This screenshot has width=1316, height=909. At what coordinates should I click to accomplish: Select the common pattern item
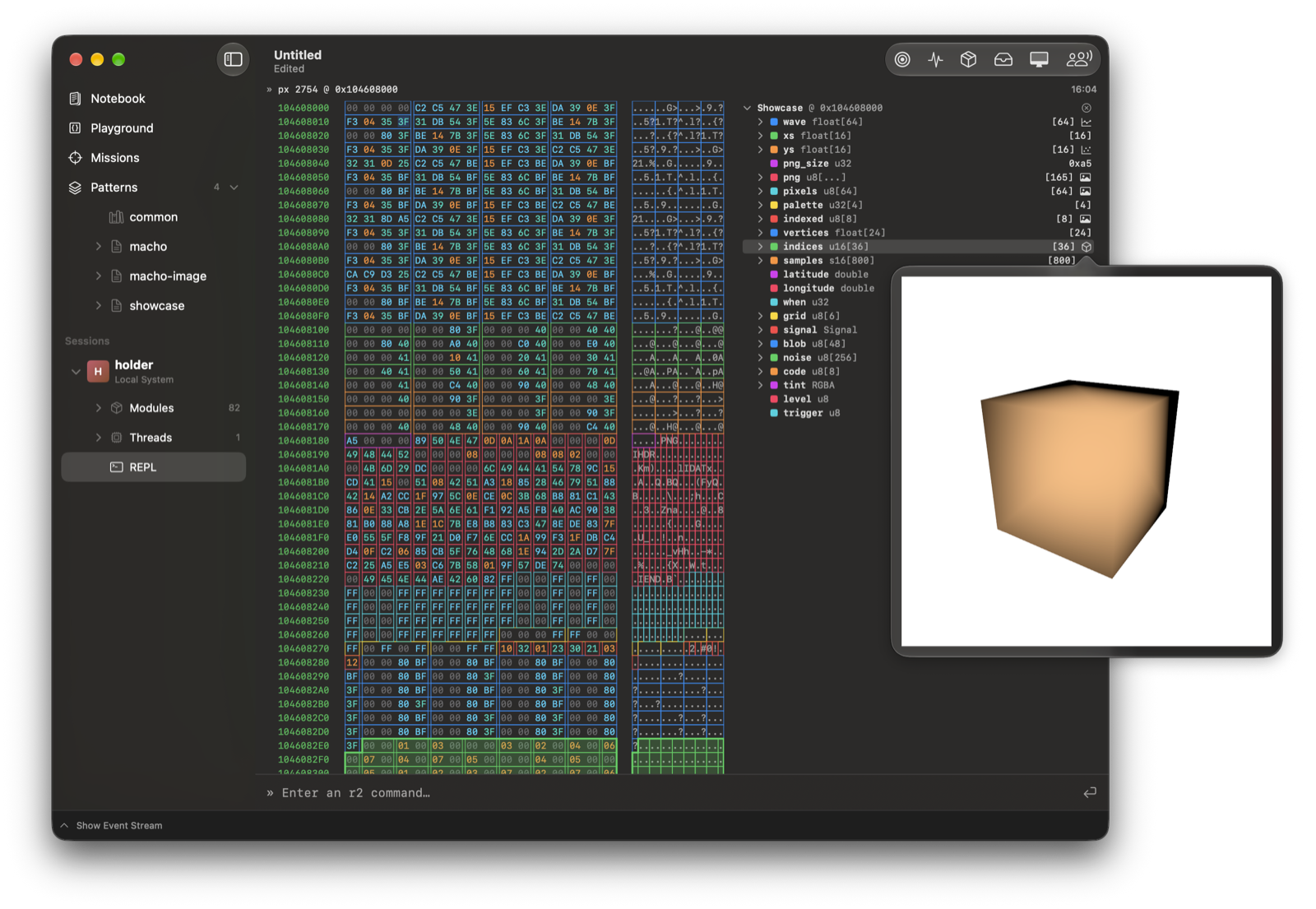[154, 217]
